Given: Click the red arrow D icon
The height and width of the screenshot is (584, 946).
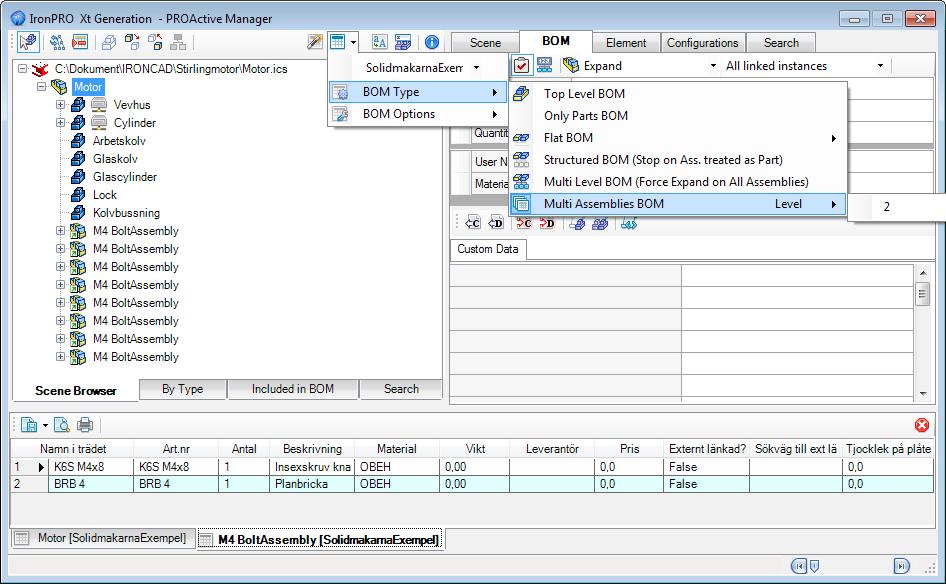Looking at the screenshot, I should 547,223.
